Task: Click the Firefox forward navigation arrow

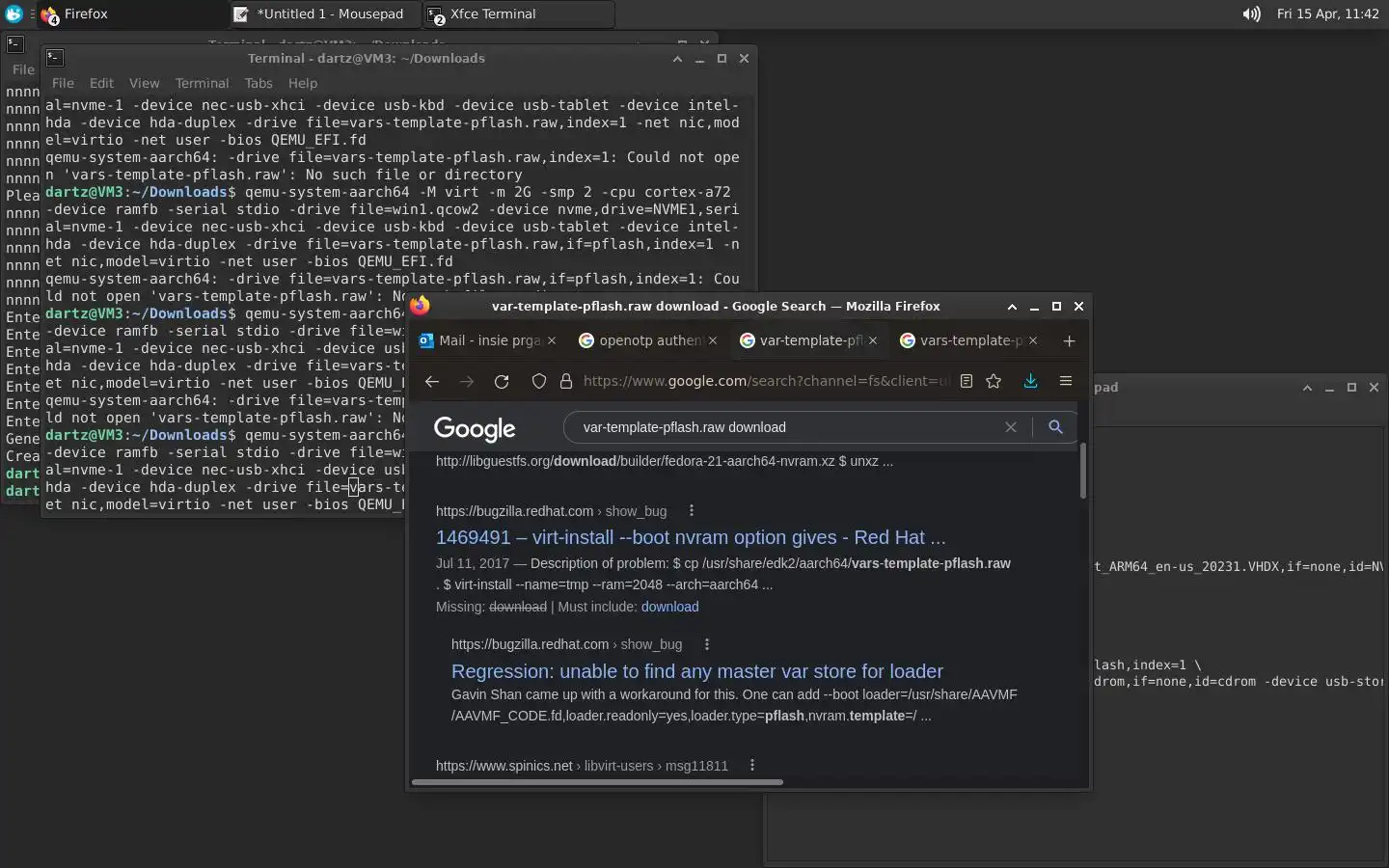Action: coord(467,381)
